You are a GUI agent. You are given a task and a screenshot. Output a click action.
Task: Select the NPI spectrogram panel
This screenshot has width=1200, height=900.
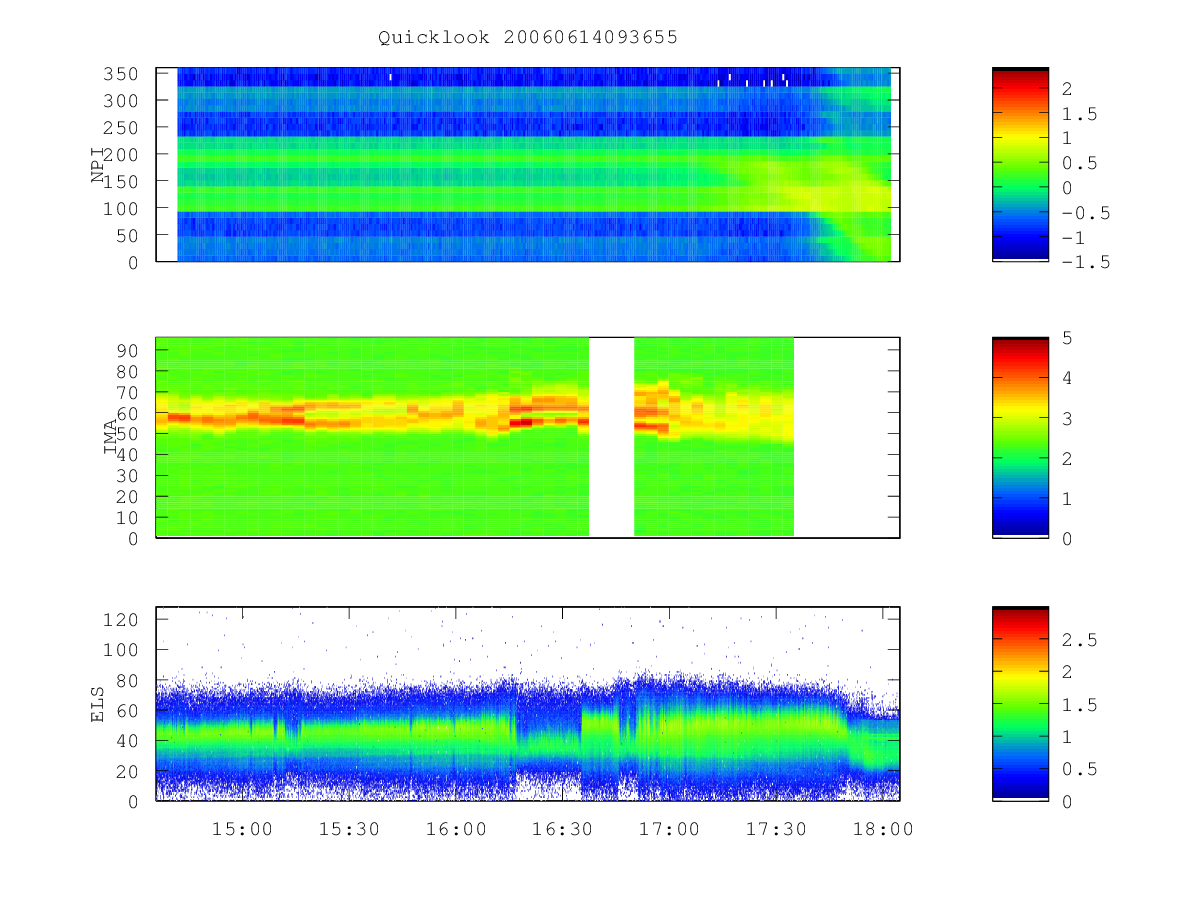528,165
